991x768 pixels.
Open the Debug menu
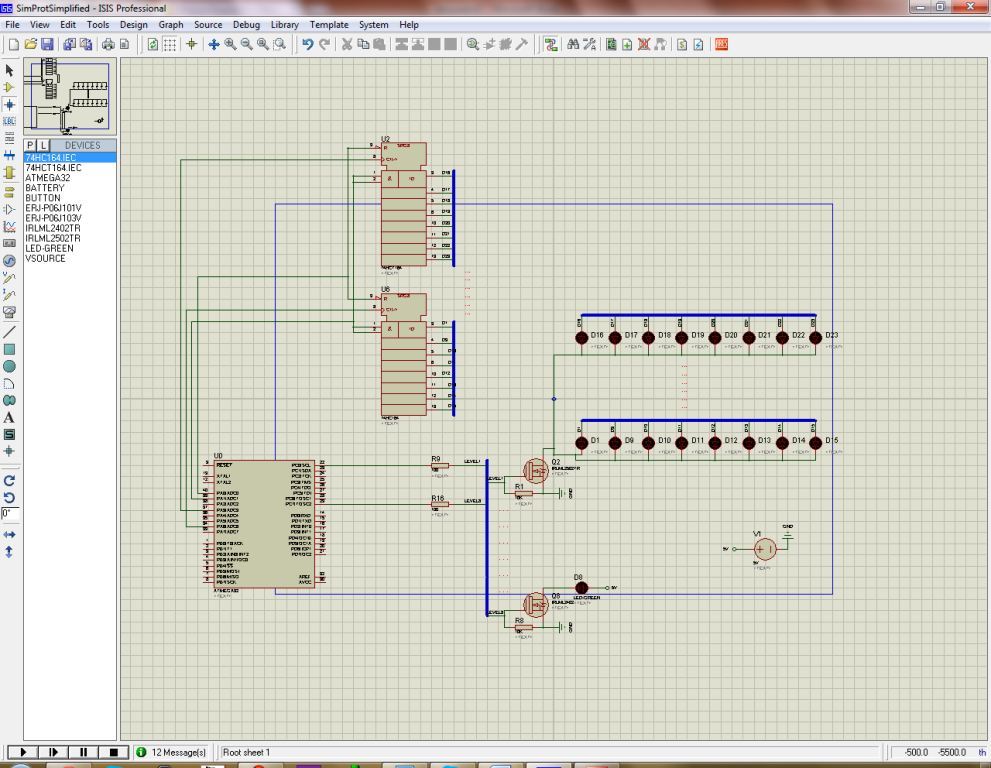[x=246, y=24]
